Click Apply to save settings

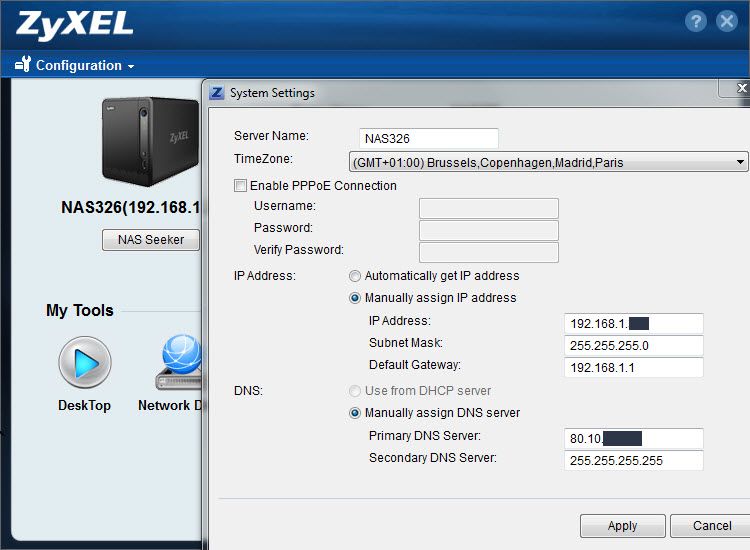(x=622, y=526)
